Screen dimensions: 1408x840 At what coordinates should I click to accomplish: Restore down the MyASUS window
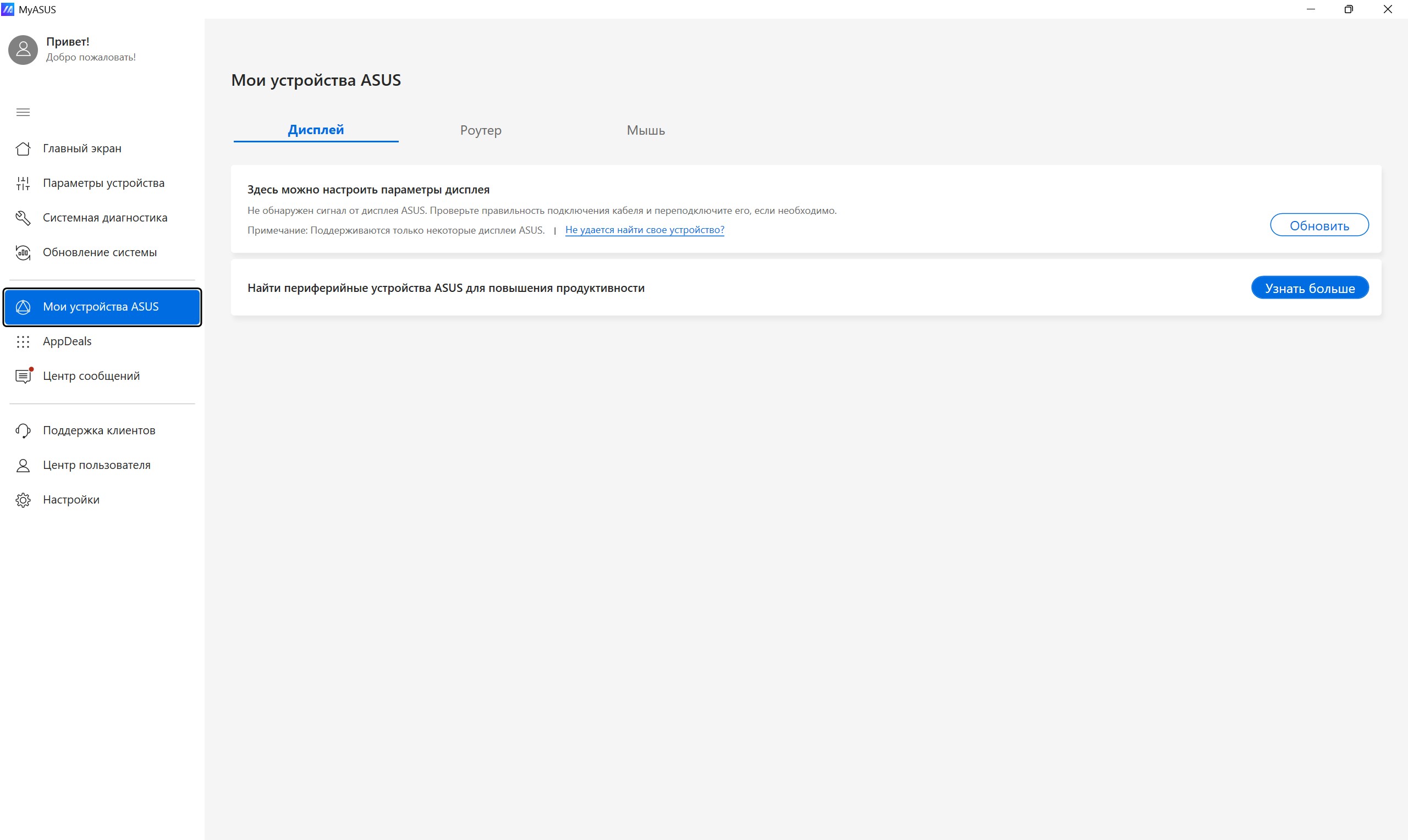click(x=1349, y=9)
